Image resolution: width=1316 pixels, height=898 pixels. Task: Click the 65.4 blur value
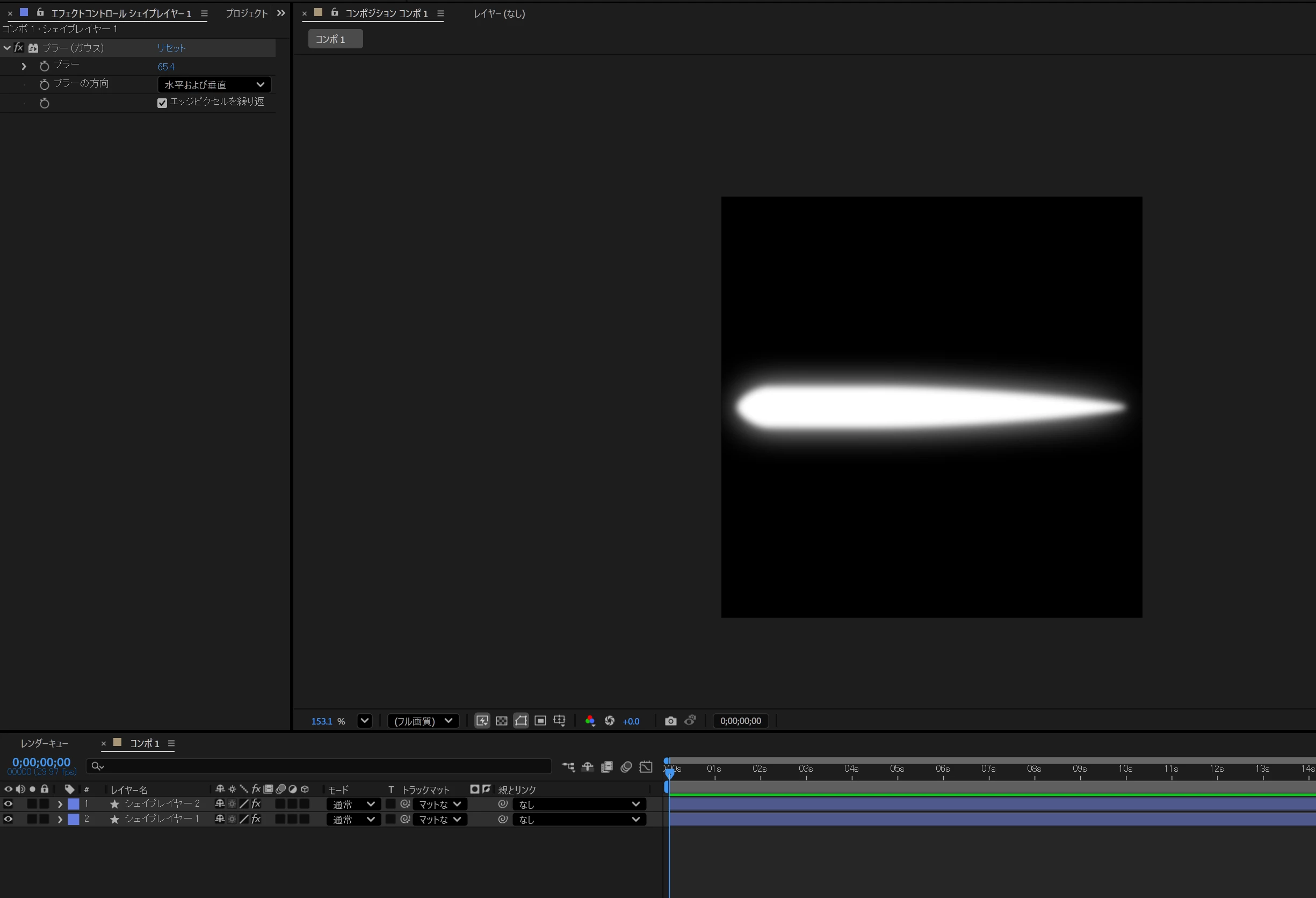166,67
